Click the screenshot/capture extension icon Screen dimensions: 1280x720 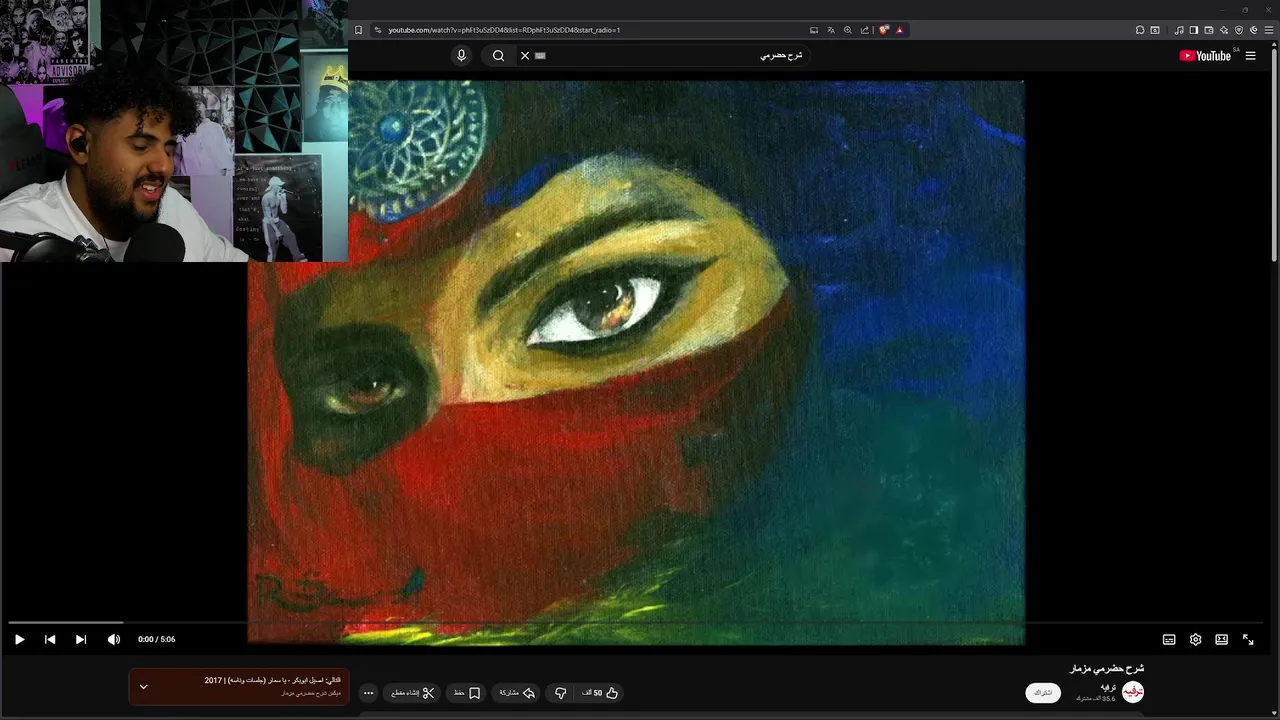(x=1155, y=30)
